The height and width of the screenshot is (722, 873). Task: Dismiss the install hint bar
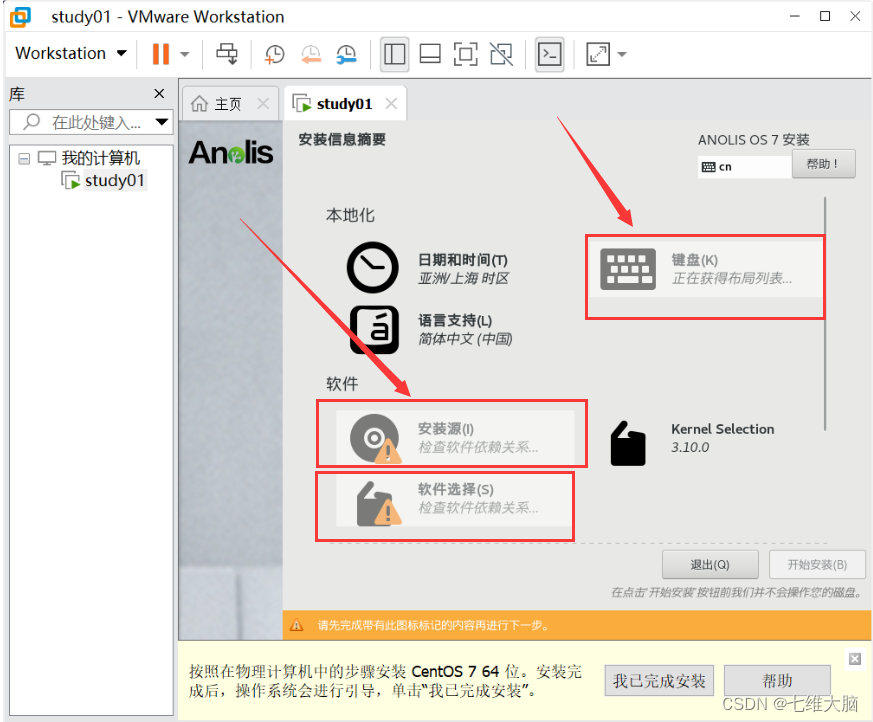click(x=855, y=659)
